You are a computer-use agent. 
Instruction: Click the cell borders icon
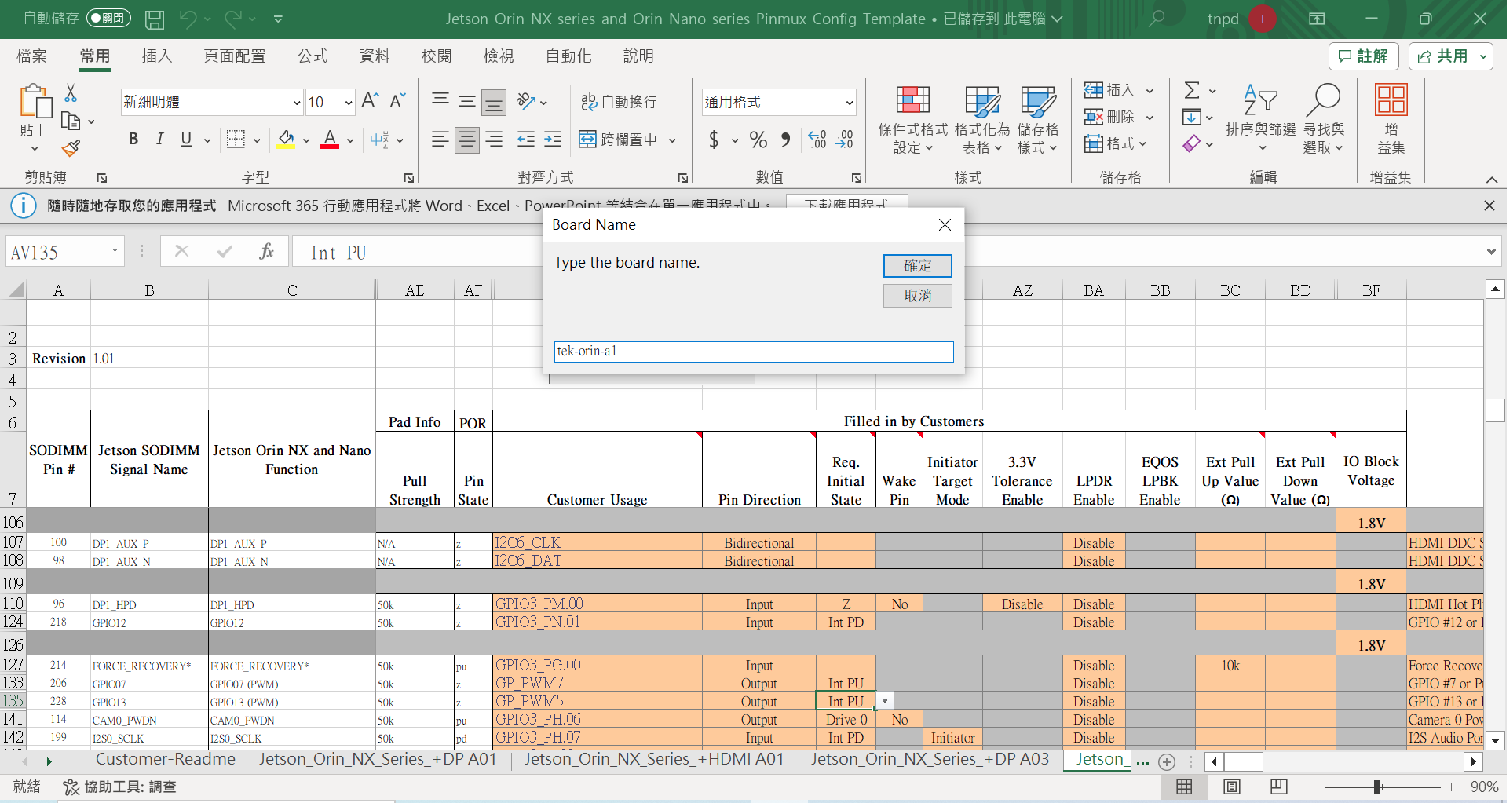[235, 139]
